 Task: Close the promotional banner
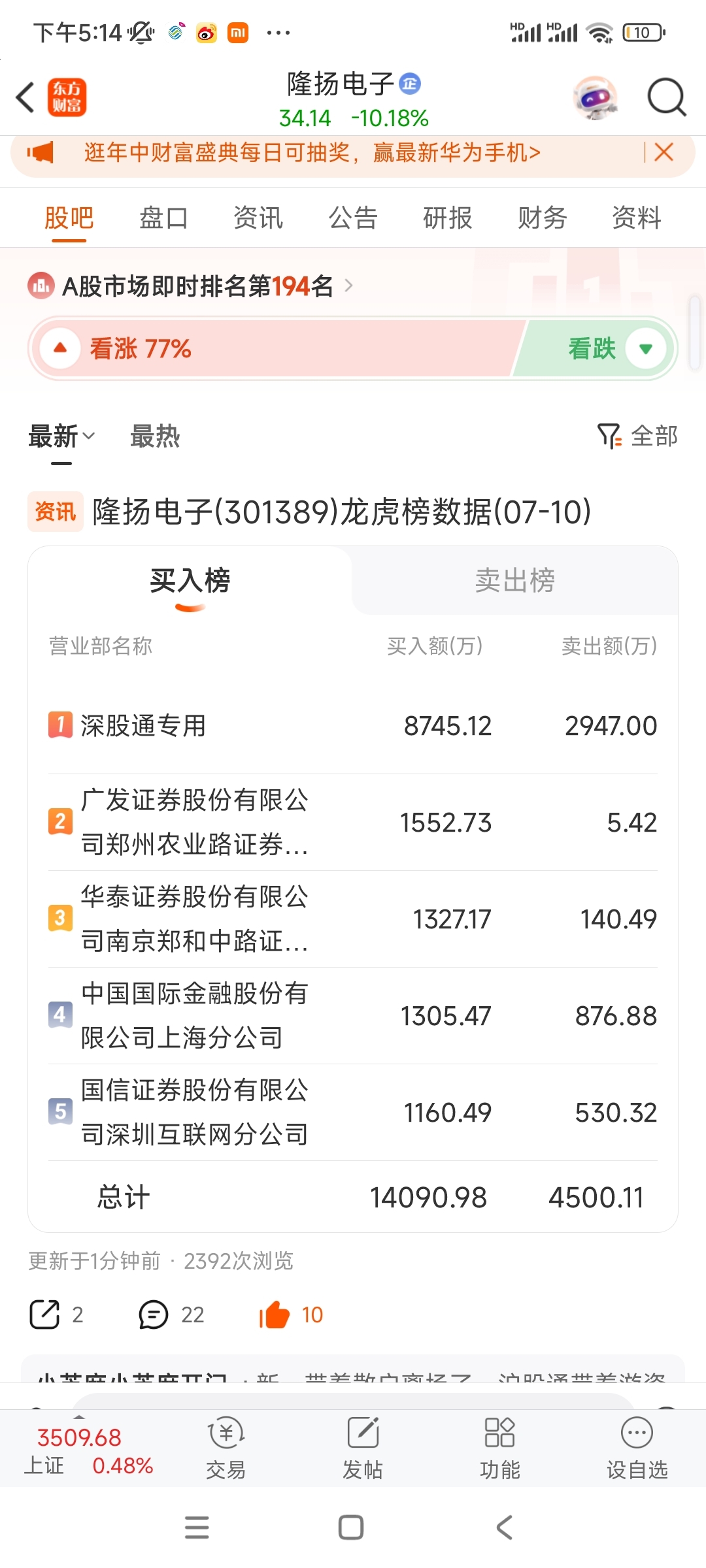tap(664, 152)
